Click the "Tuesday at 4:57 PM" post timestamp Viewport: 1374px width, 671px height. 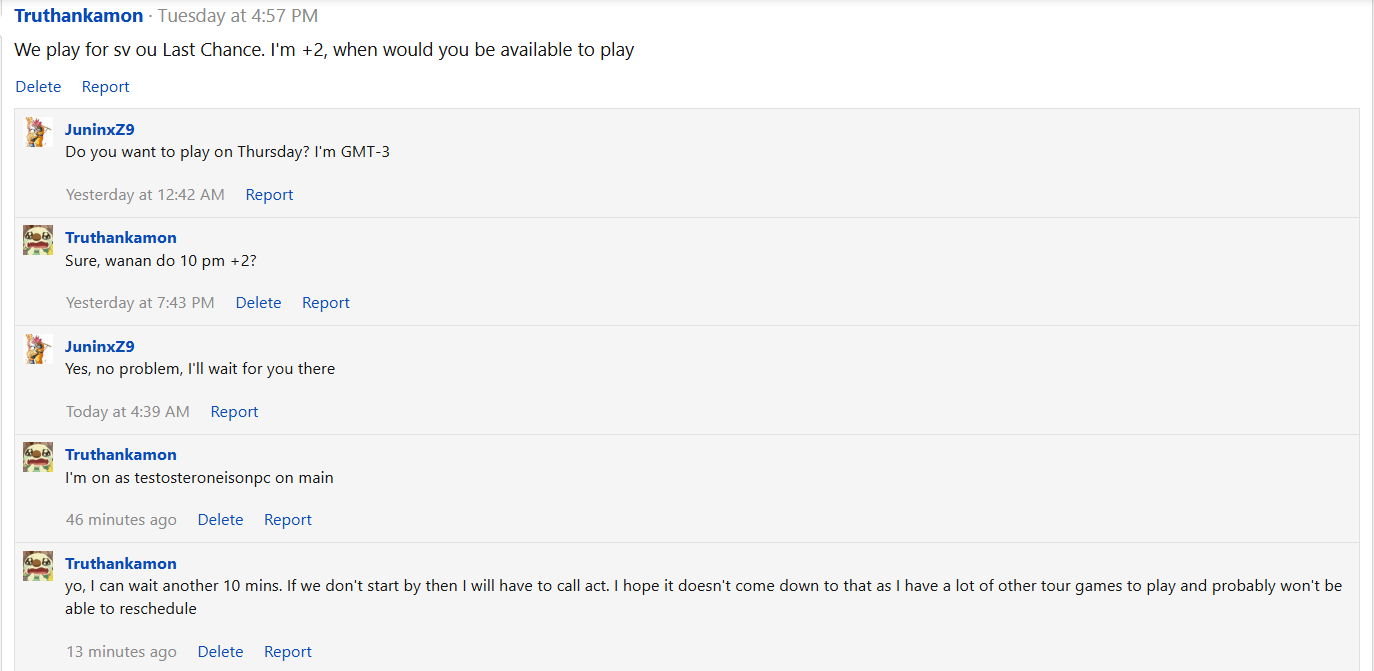pos(238,16)
